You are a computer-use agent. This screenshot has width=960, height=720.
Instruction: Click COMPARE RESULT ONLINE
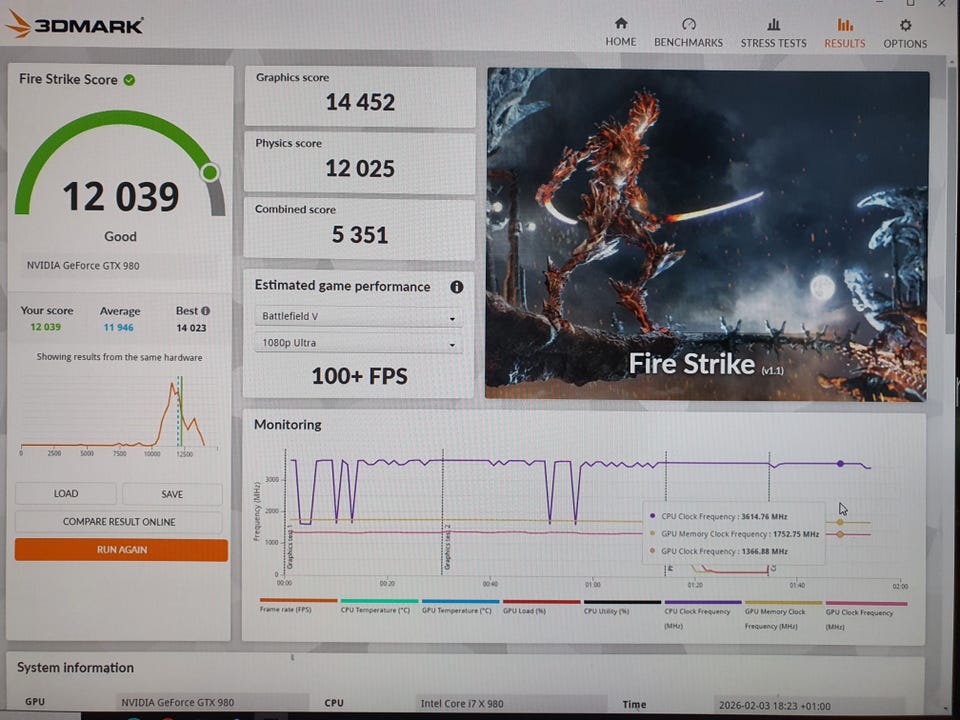119,522
